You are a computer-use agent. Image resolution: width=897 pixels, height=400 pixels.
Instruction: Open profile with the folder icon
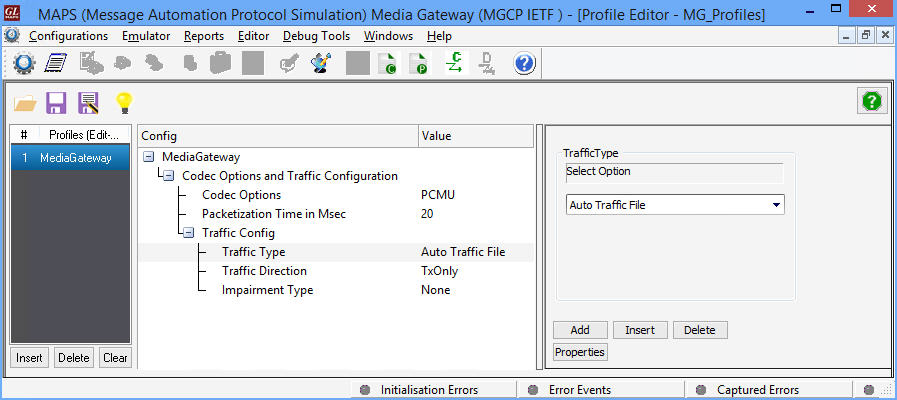25,103
